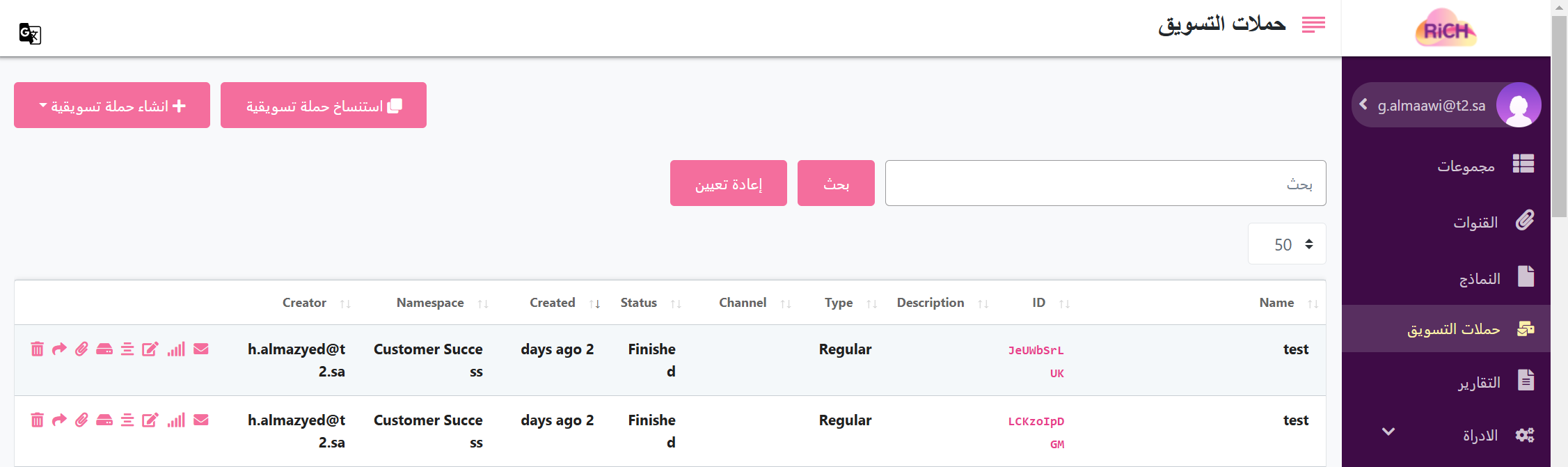
Task: Open the Google Translate icon
Action: (x=30, y=33)
